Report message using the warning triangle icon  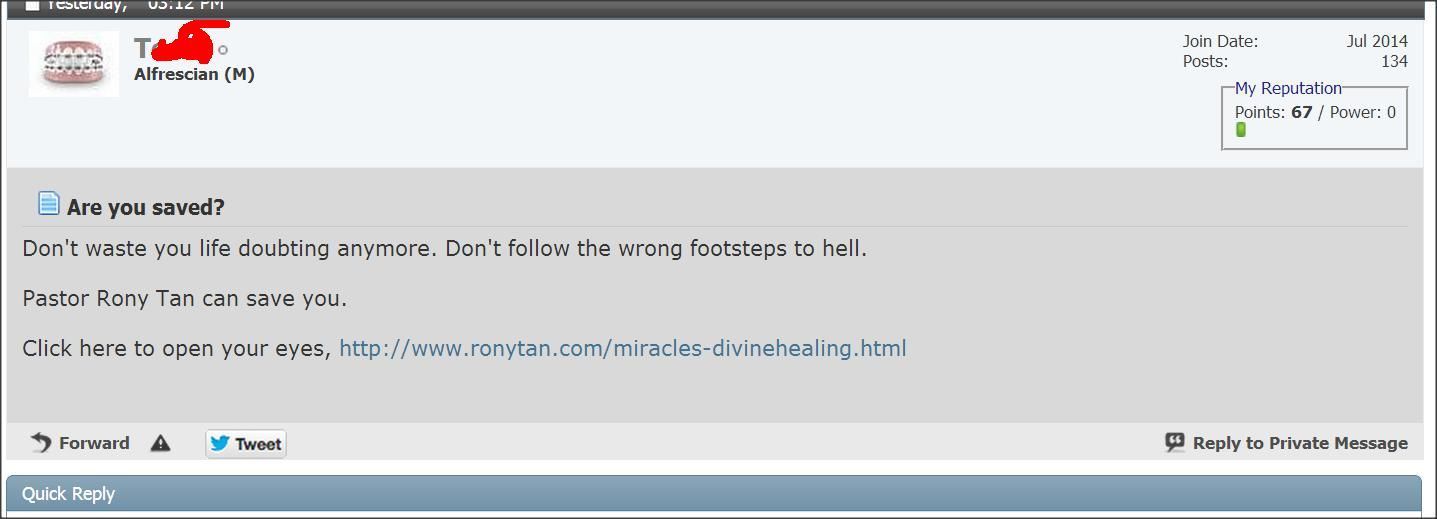[x=160, y=443]
